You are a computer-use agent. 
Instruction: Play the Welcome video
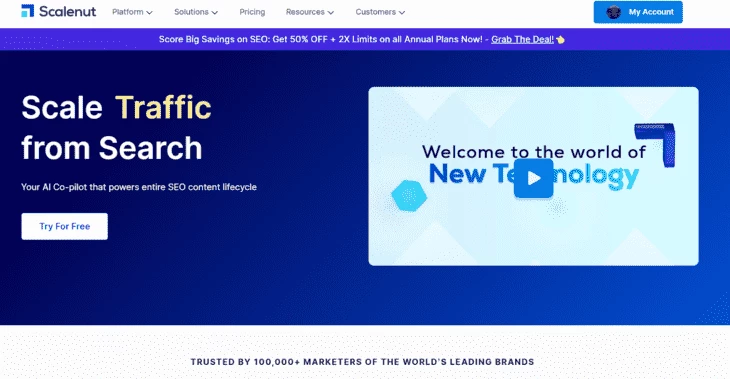point(534,178)
